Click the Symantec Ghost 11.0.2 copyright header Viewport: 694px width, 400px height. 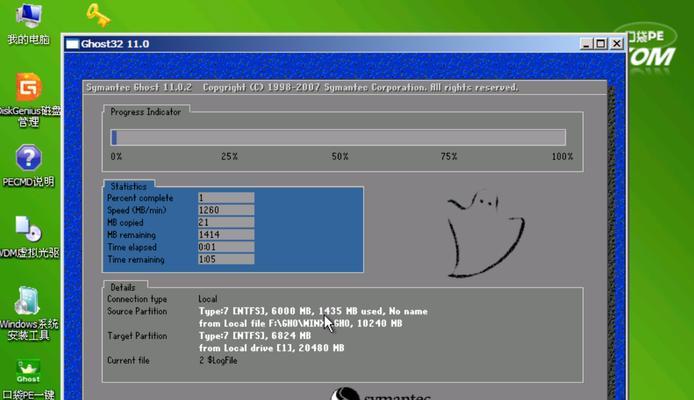pyautogui.click(x=302, y=87)
